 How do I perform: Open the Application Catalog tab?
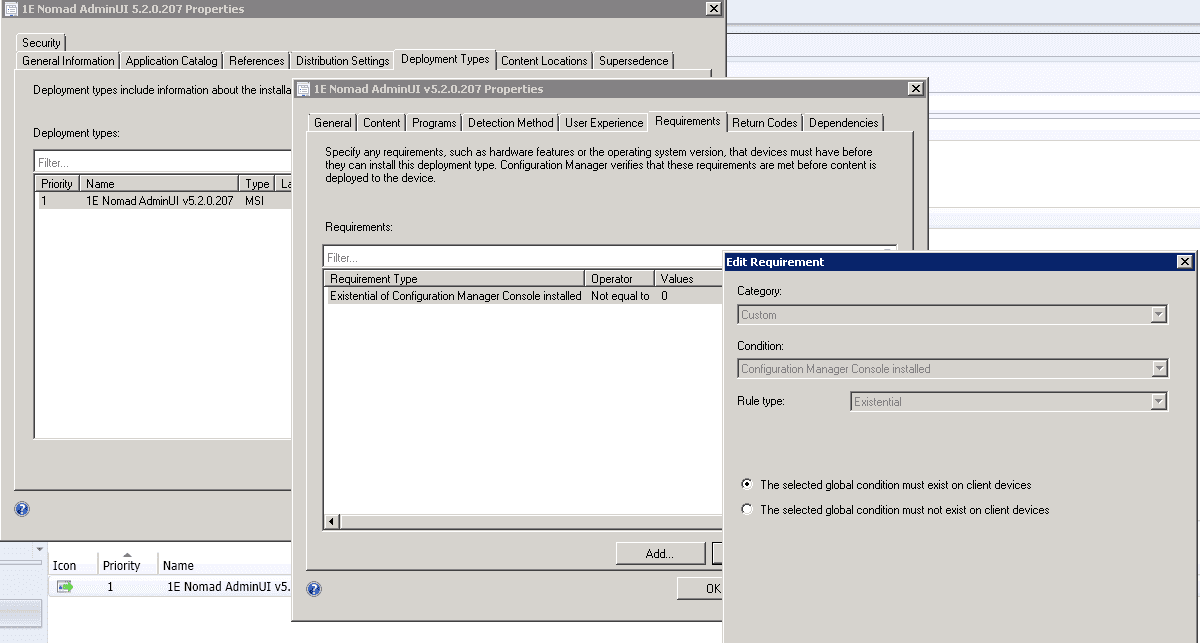coord(171,61)
